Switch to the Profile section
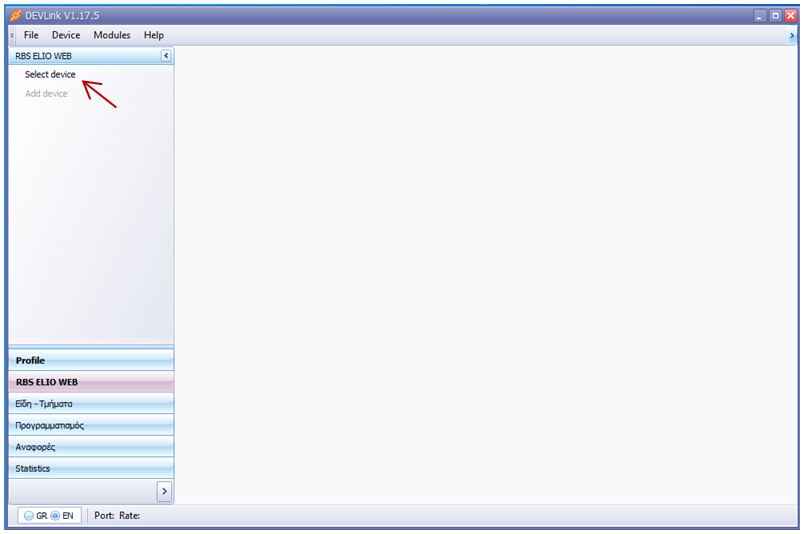 (x=90, y=360)
